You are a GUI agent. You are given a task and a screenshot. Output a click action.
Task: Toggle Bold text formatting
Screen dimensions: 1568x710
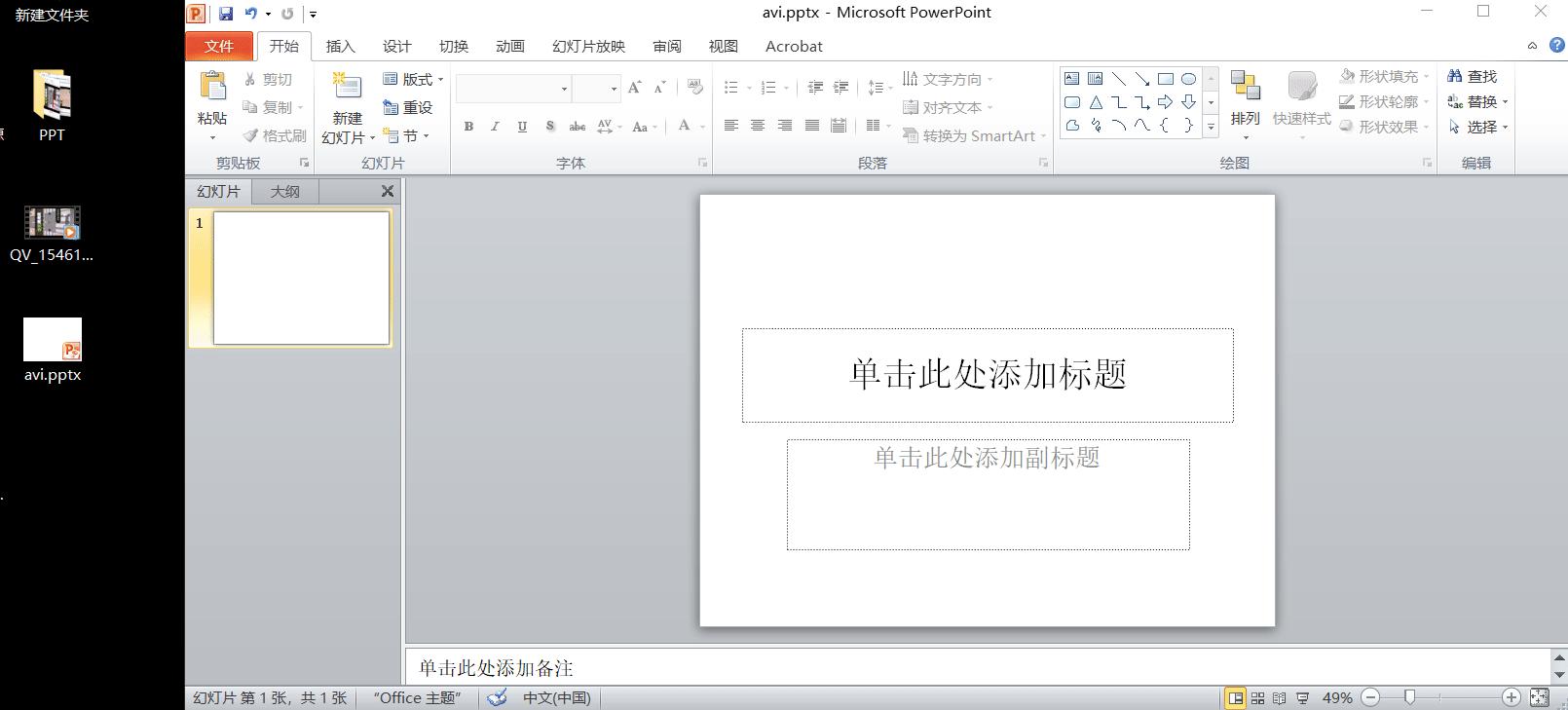(468, 126)
